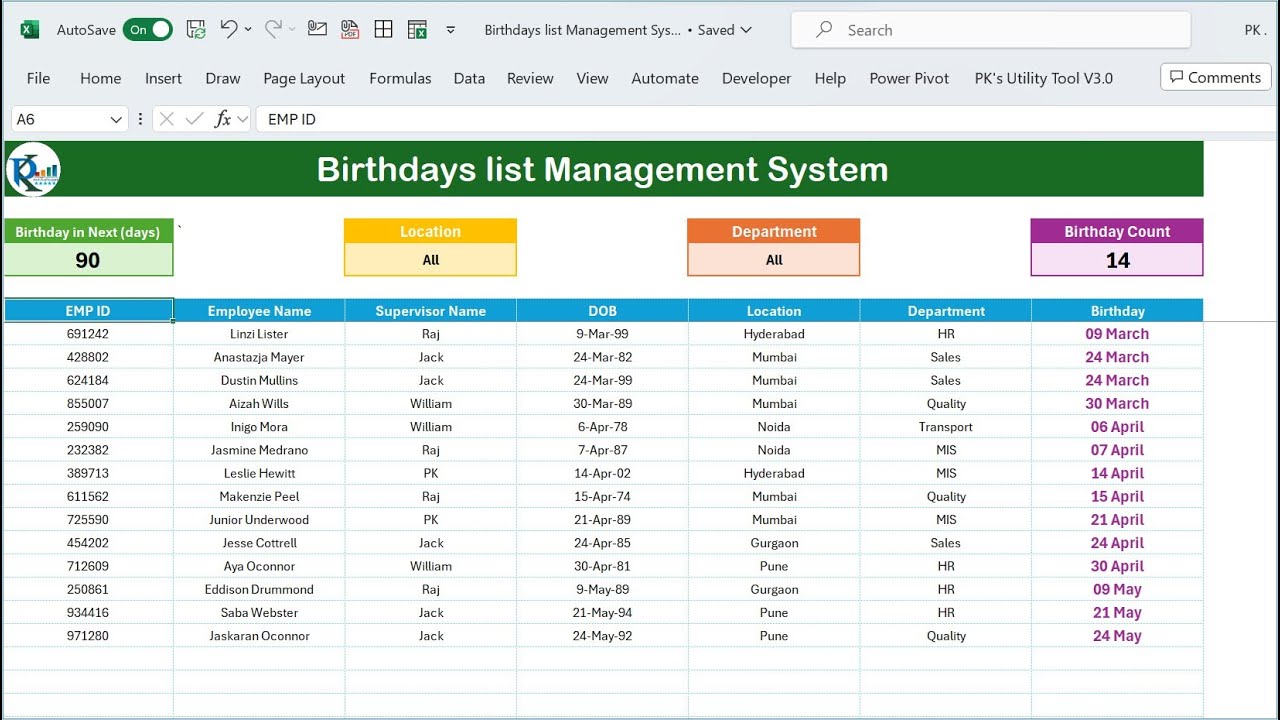The width and height of the screenshot is (1280, 720).
Task: Toggle the AutoSave switch off
Action: (x=148, y=30)
